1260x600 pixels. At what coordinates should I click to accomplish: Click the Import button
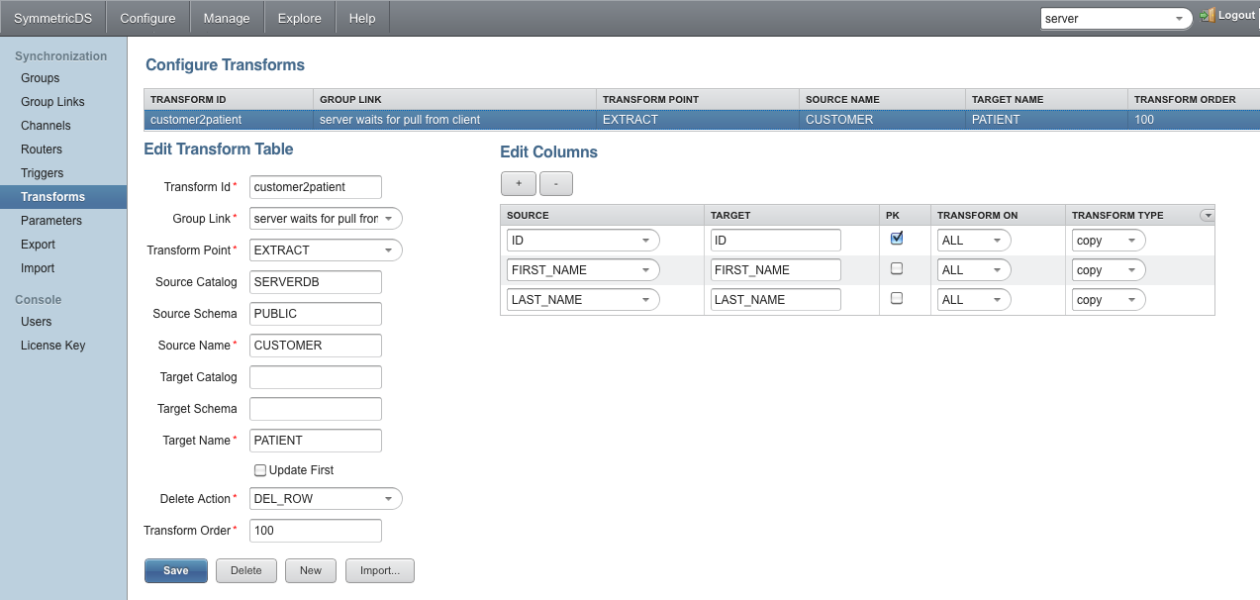coord(380,570)
